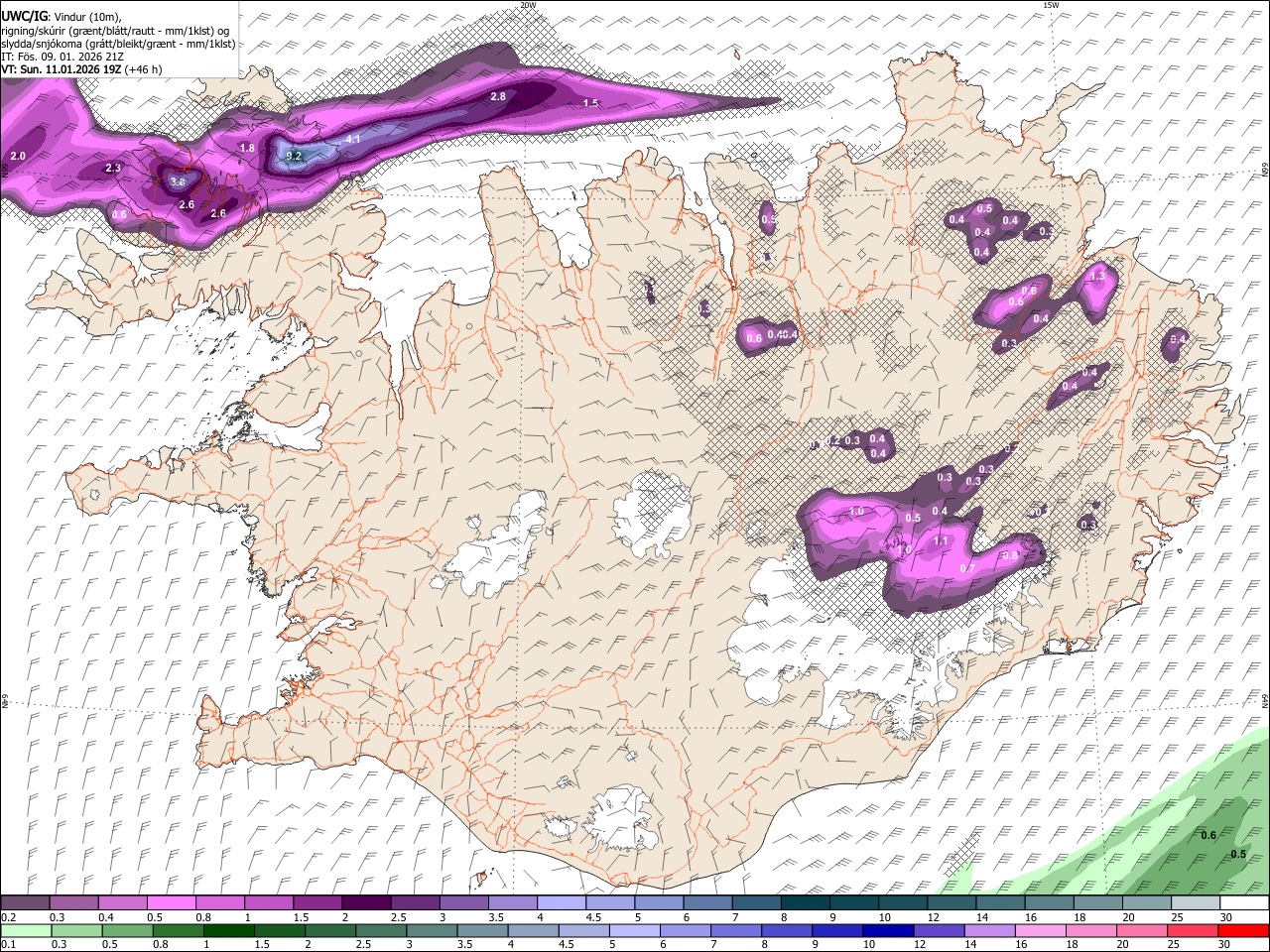Click the 3.8 value in the northwest snow band
This screenshot has height=952, width=1270.
pos(178,181)
